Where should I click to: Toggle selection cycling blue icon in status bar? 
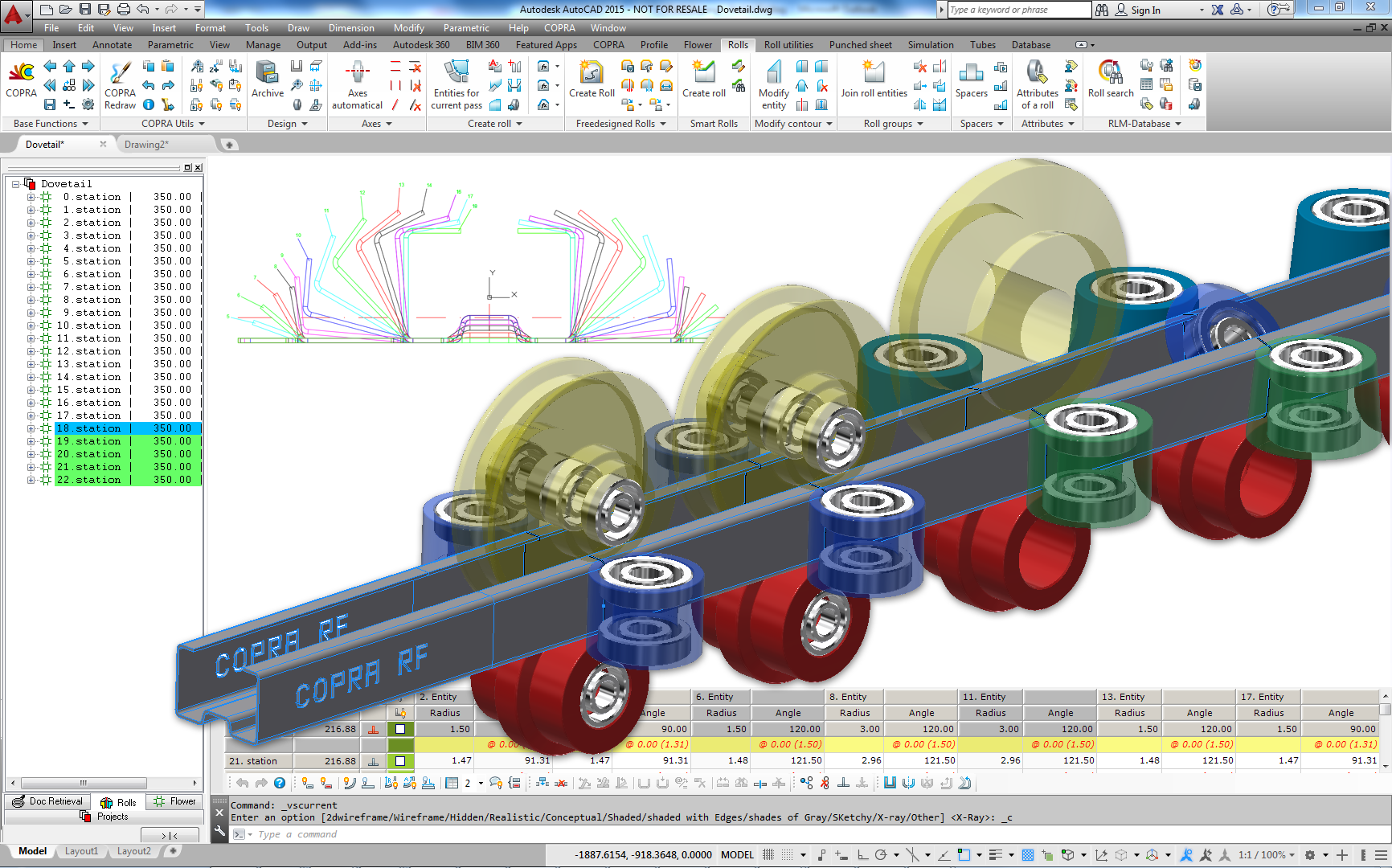(x=1027, y=855)
